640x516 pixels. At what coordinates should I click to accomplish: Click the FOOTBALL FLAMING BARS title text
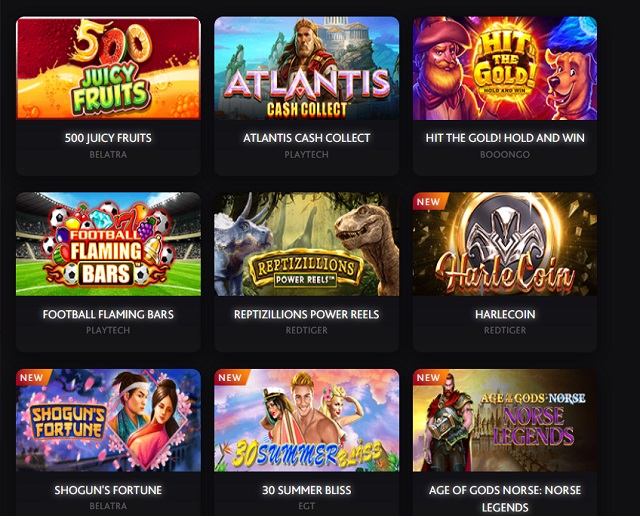click(x=108, y=314)
